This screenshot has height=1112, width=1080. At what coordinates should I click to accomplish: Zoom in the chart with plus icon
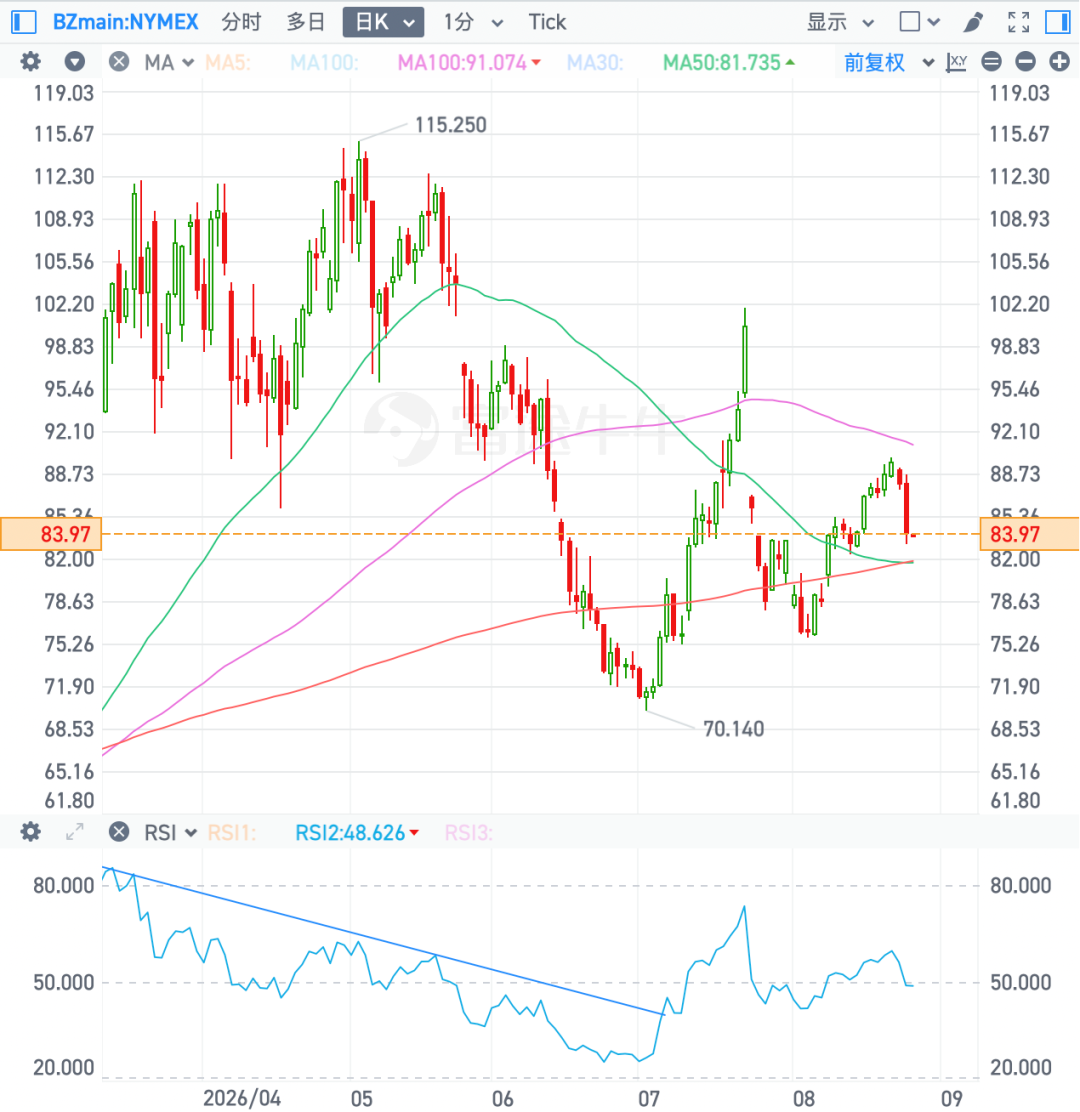tap(1059, 62)
